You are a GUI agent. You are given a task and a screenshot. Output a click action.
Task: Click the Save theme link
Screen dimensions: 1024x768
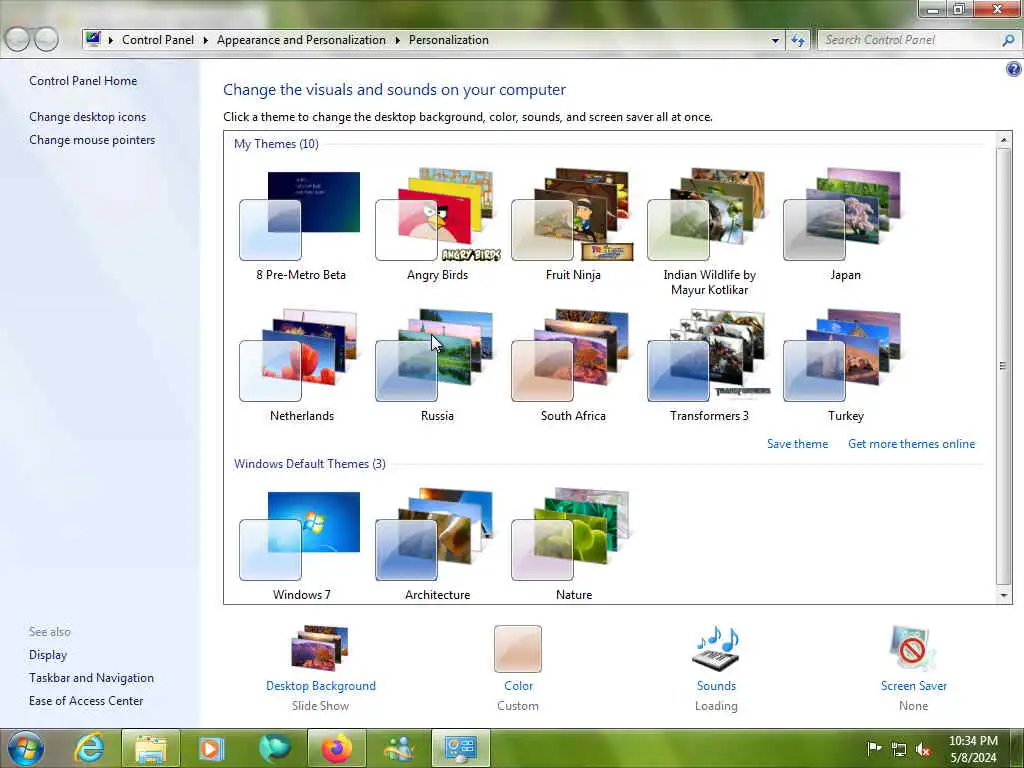coord(797,444)
